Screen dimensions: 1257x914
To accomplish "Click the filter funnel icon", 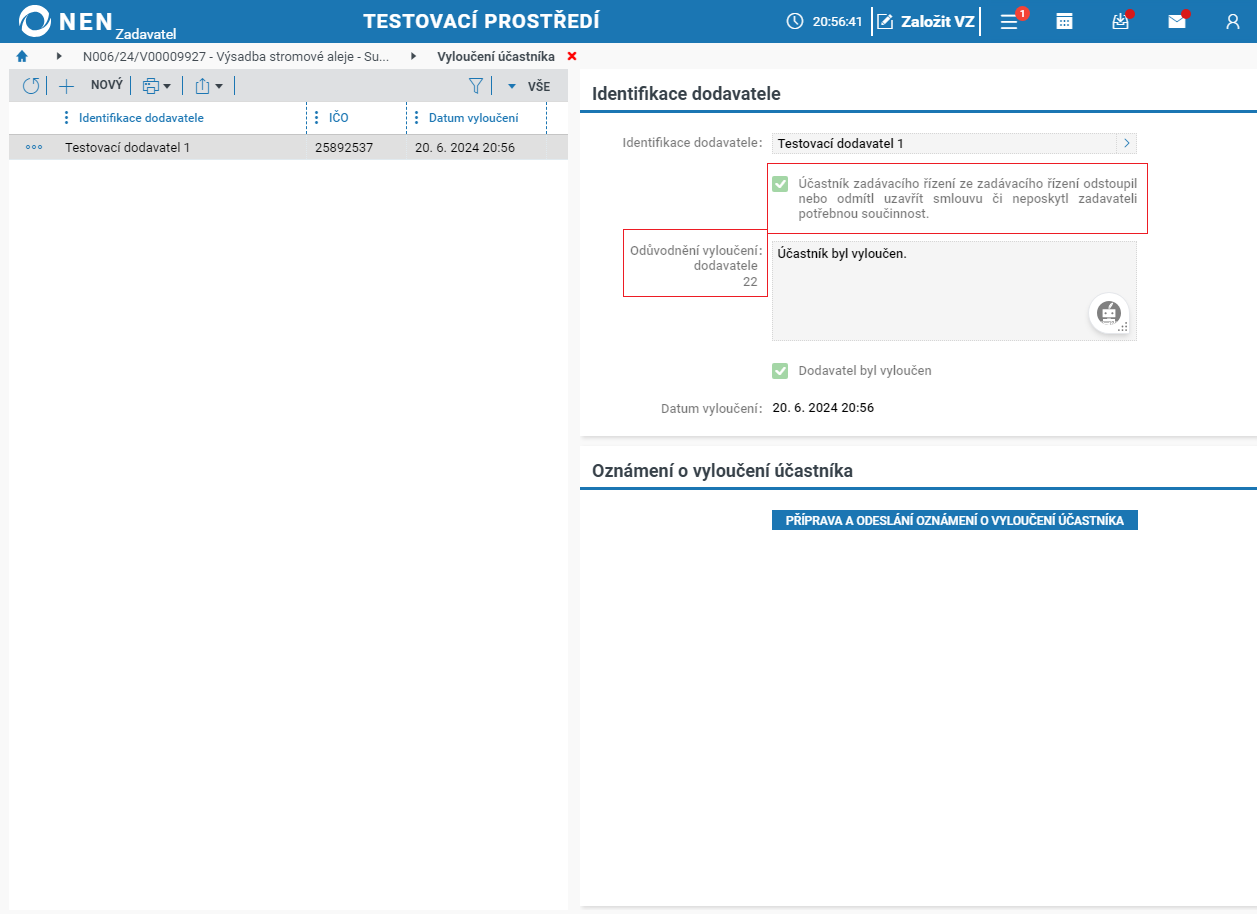I will coord(476,86).
